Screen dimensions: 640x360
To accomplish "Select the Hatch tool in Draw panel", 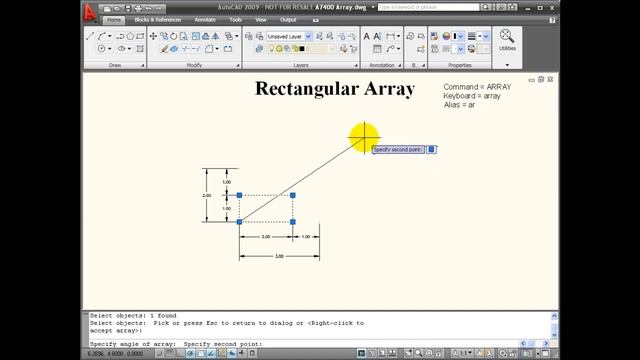I will [x=140, y=49].
